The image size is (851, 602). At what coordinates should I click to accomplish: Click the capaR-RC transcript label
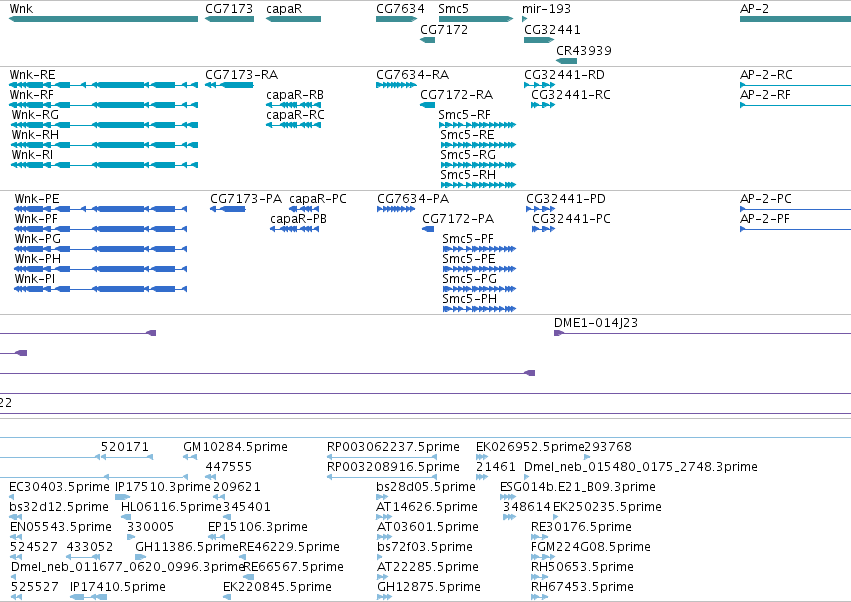[295, 115]
